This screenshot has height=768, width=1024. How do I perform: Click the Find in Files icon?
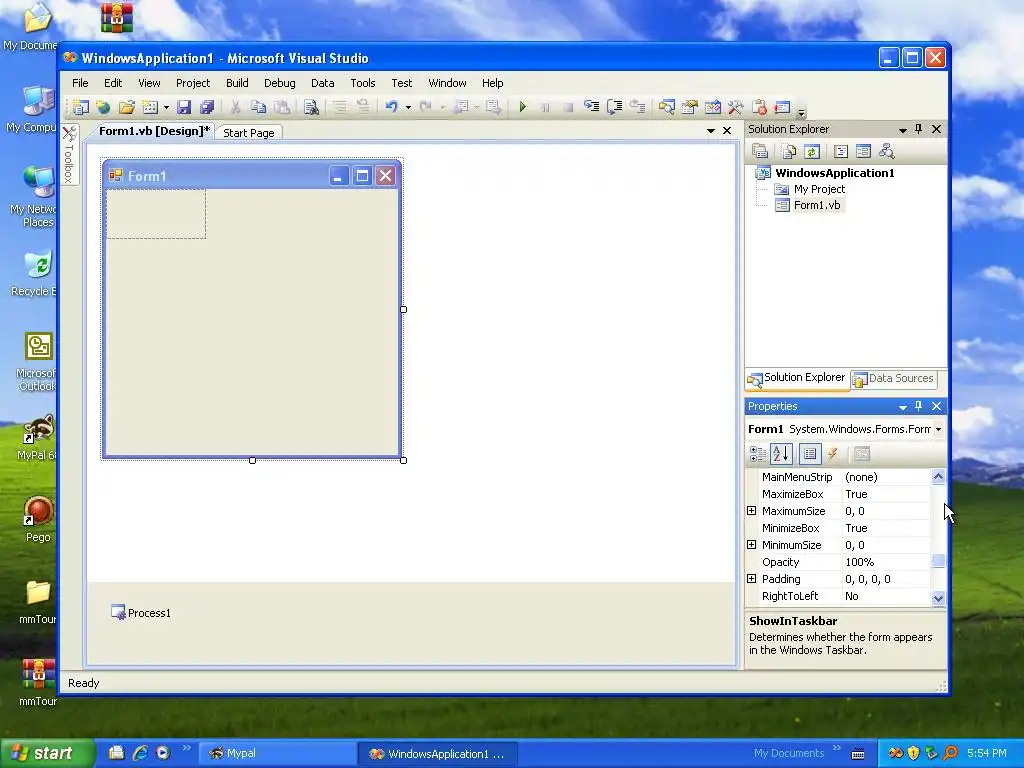[312, 106]
